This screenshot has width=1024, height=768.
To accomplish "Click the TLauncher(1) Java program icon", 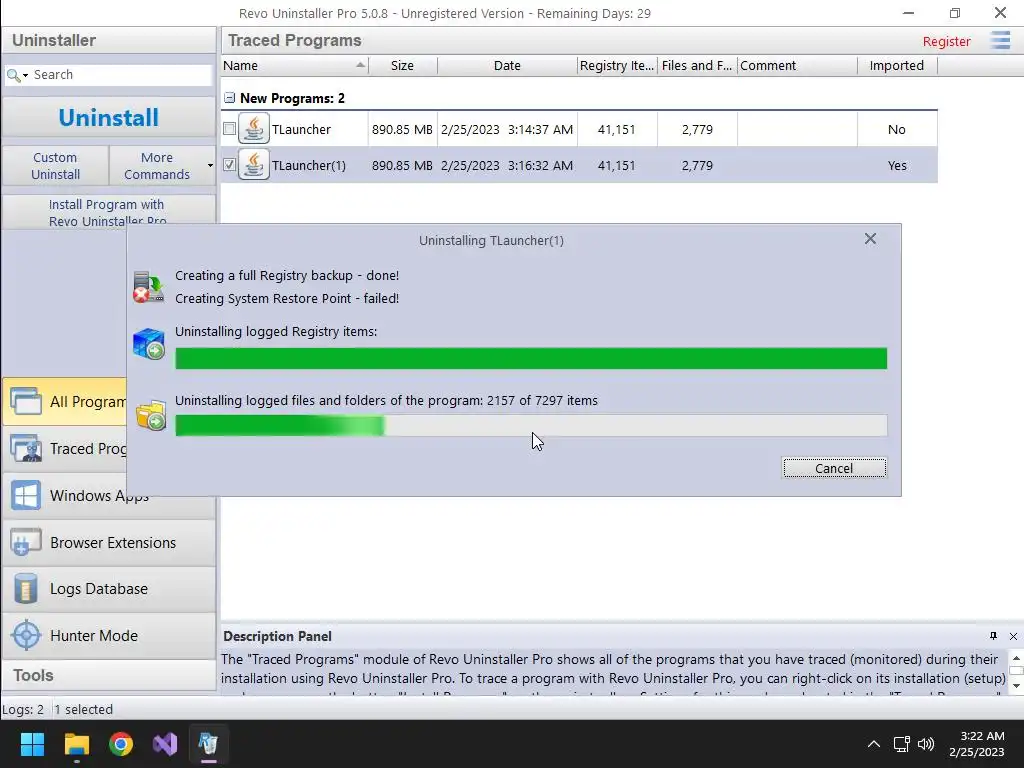I will 254,165.
